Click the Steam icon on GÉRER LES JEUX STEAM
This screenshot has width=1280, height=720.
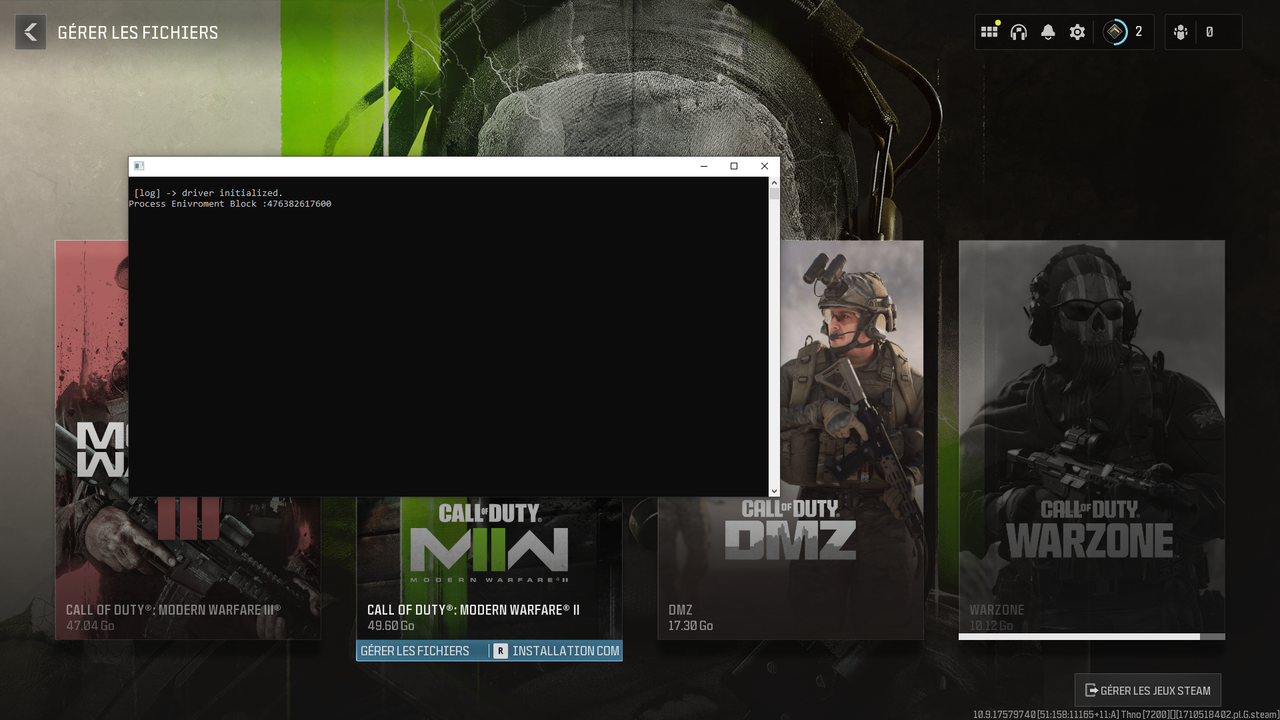1090,690
